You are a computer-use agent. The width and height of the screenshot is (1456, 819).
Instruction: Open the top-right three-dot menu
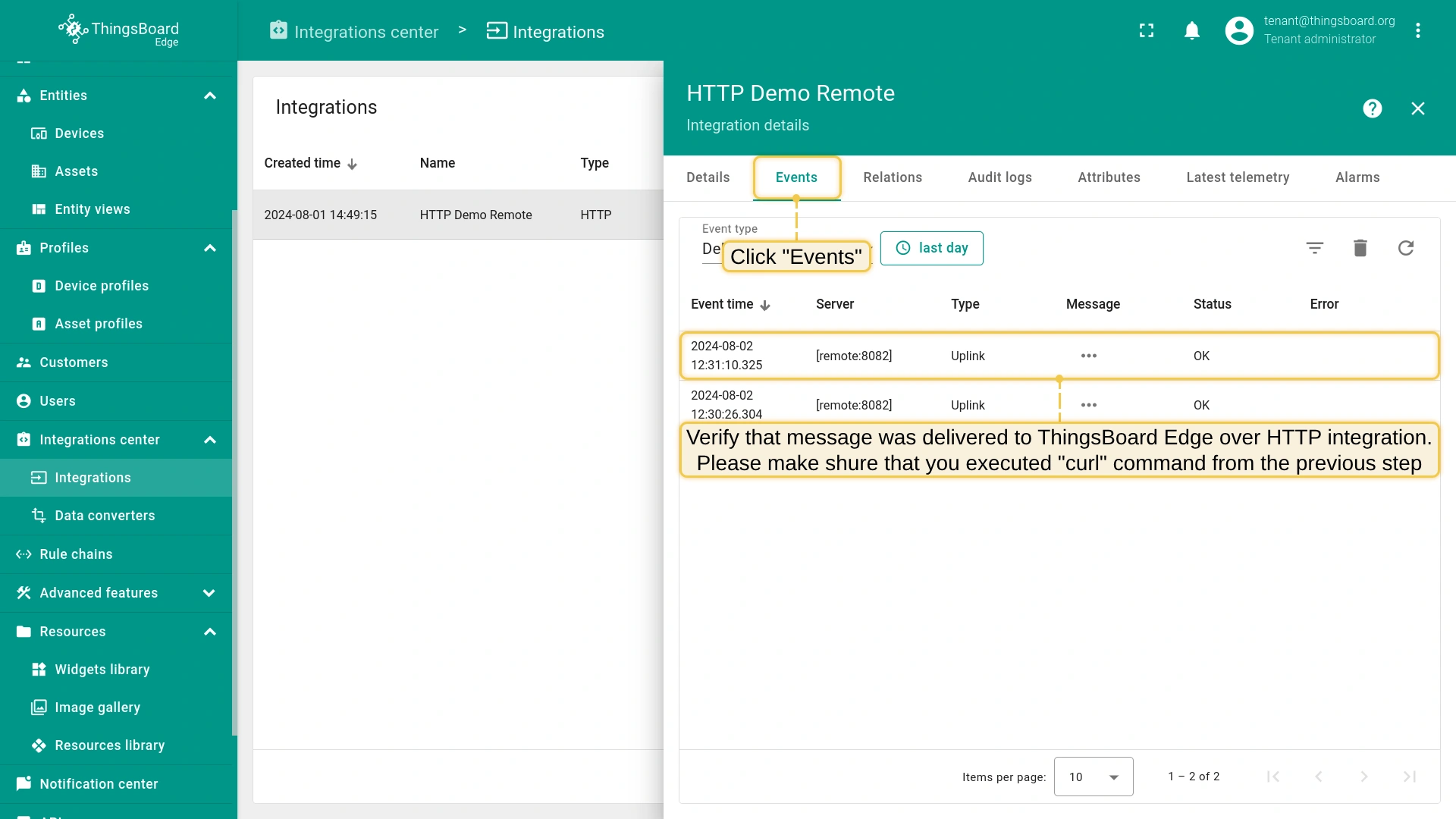point(1417,31)
